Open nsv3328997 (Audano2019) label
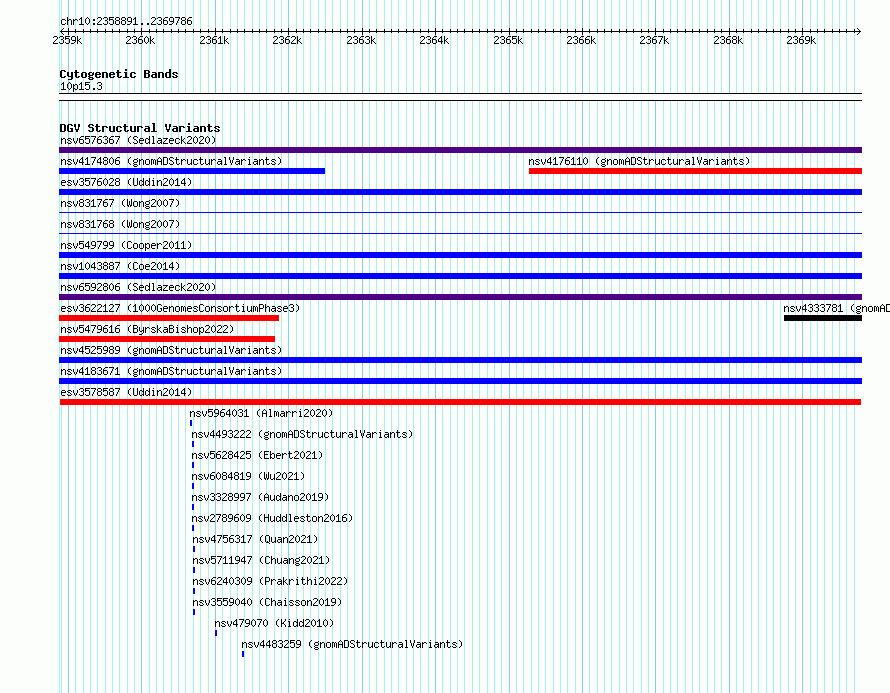Viewport: 890px width, 693px height. tap(260, 497)
